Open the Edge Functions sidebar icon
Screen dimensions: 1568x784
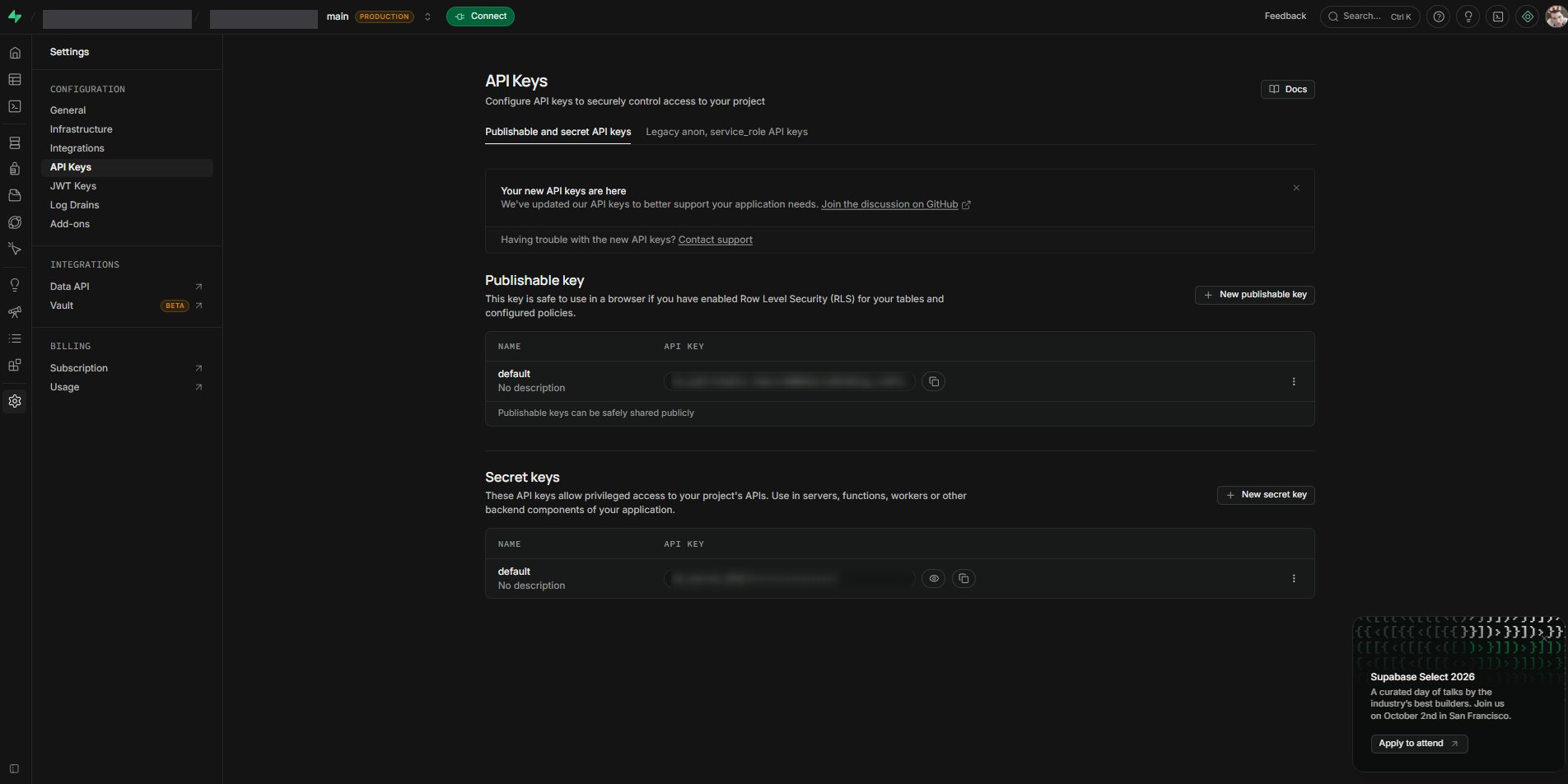click(x=15, y=222)
